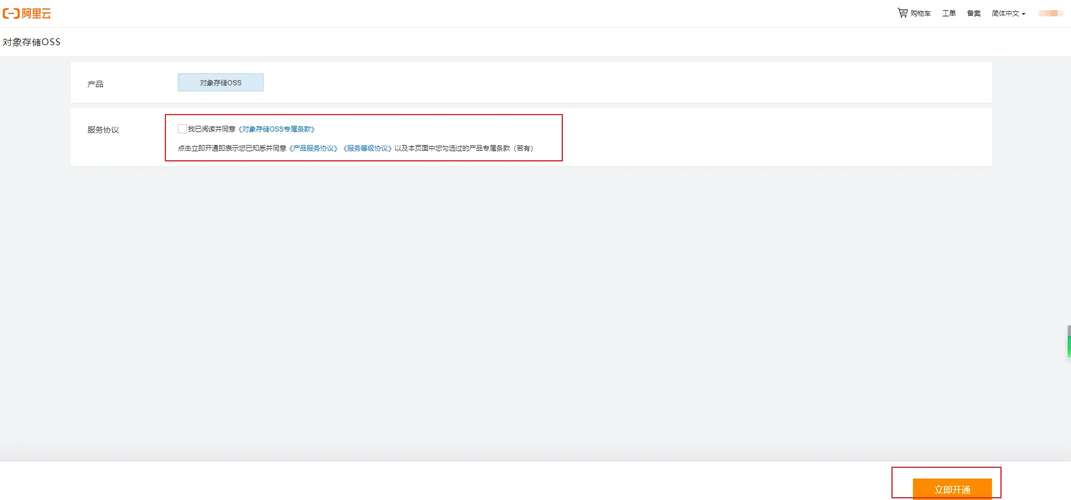Check the 我已阅读并同意 agreement checkbox
The width and height of the screenshot is (1071, 500).
pyautogui.click(x=182, y=128)
